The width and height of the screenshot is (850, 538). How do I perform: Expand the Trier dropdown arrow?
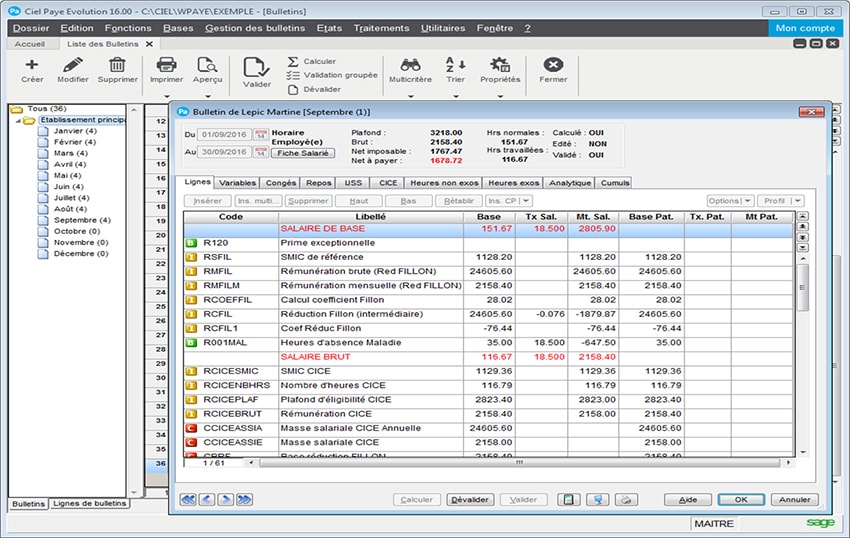[455, 96]
